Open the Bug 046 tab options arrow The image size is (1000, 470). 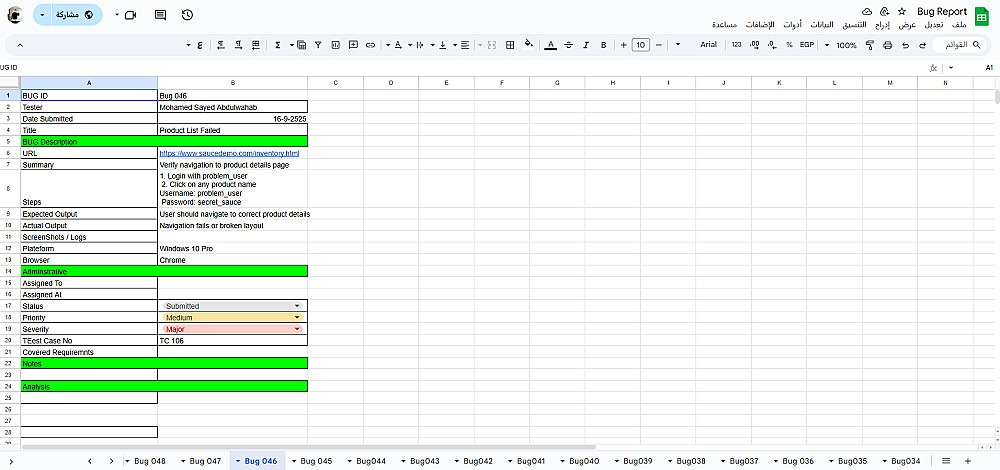[x=239, y=461]
